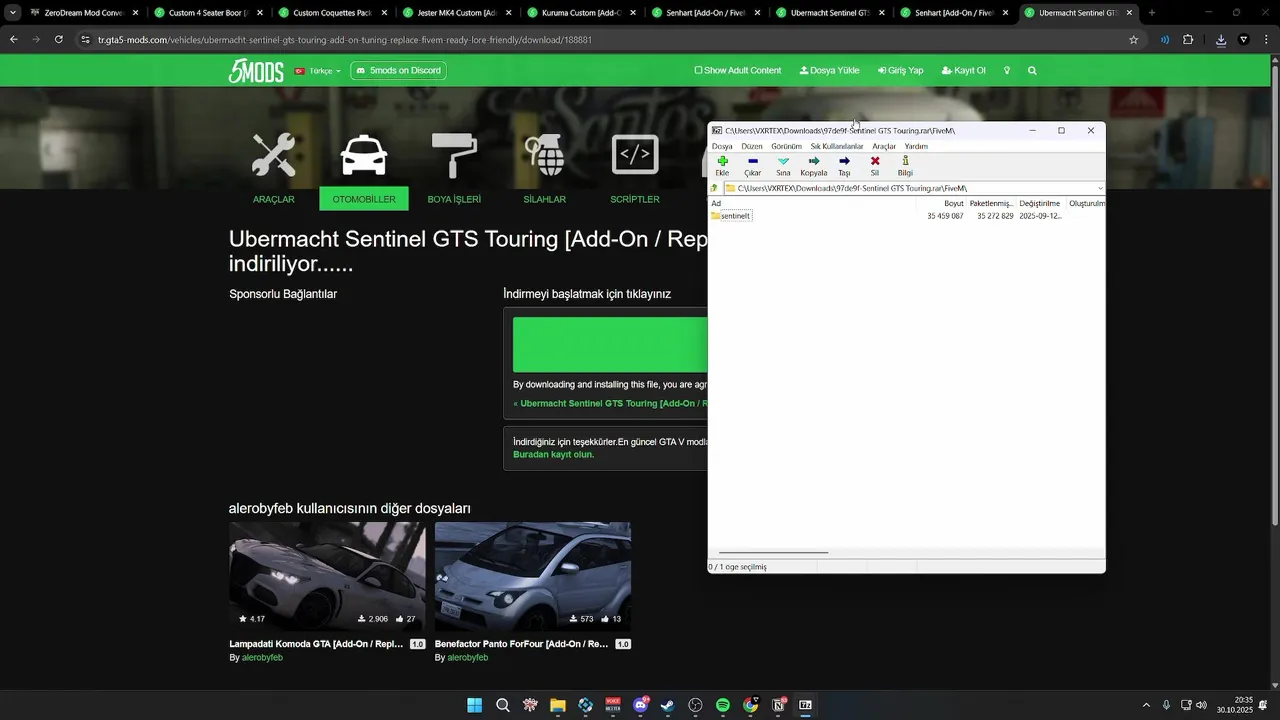Open File Explorer from the taskbar

[x=558, y=705]
